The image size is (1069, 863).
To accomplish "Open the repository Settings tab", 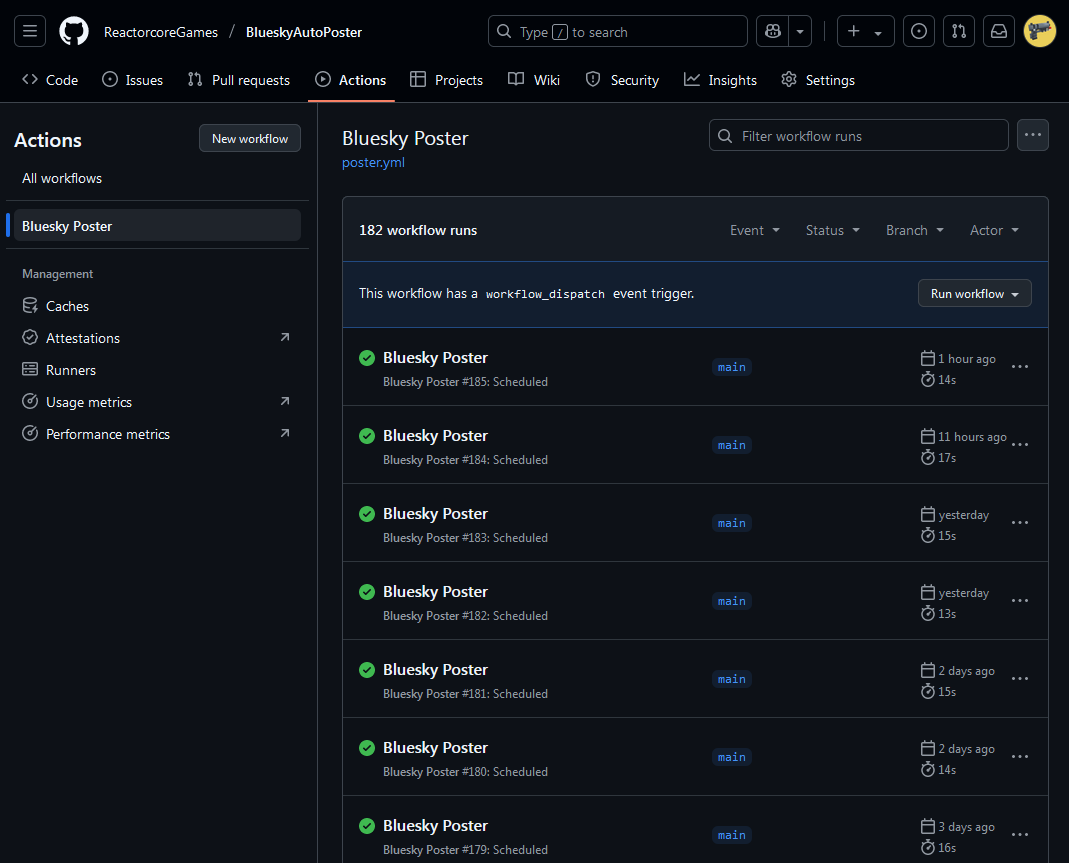I will coord(817,80).
